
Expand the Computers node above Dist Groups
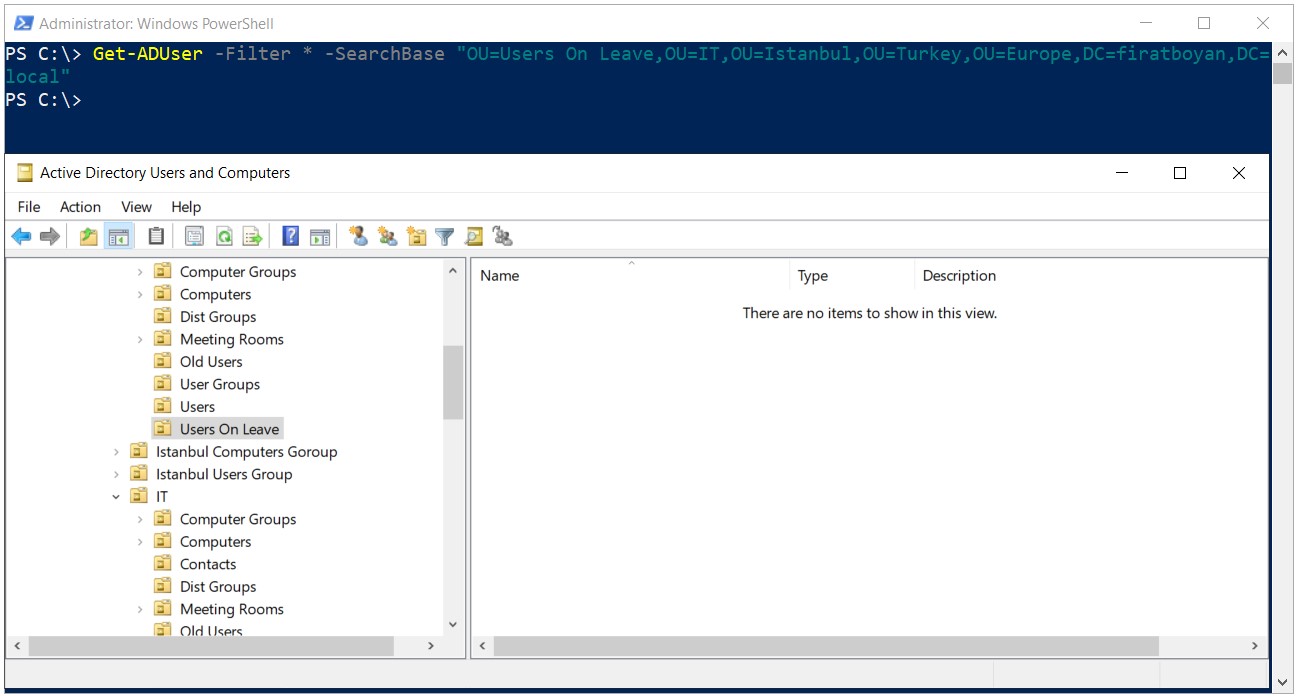140,295
